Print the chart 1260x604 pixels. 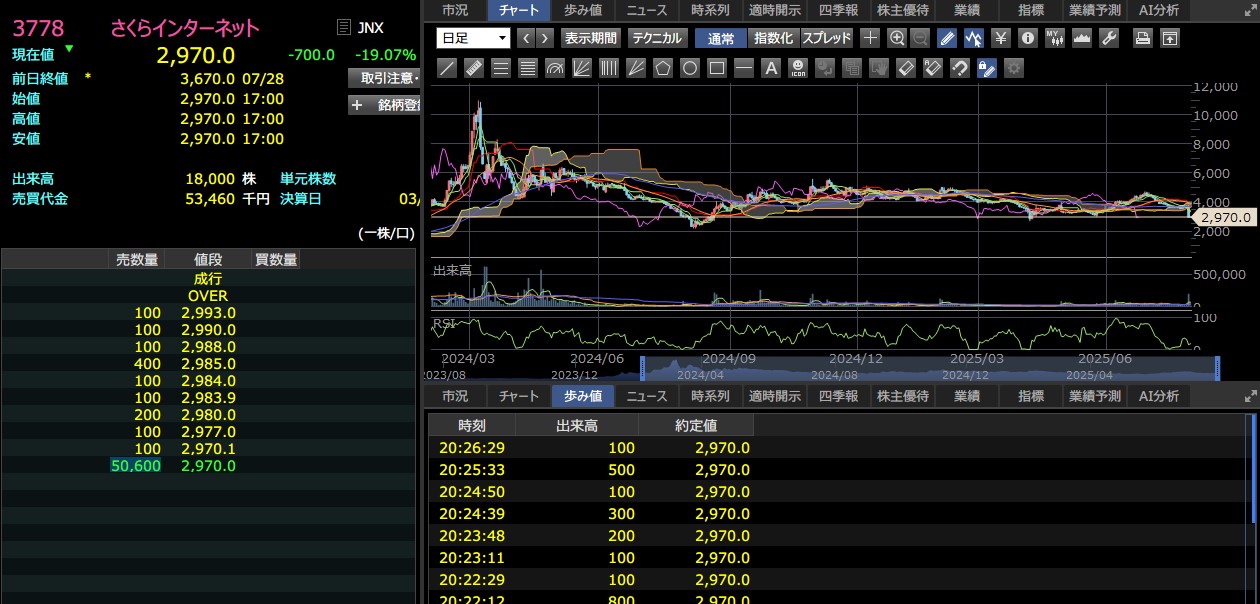click(1142, 38)
